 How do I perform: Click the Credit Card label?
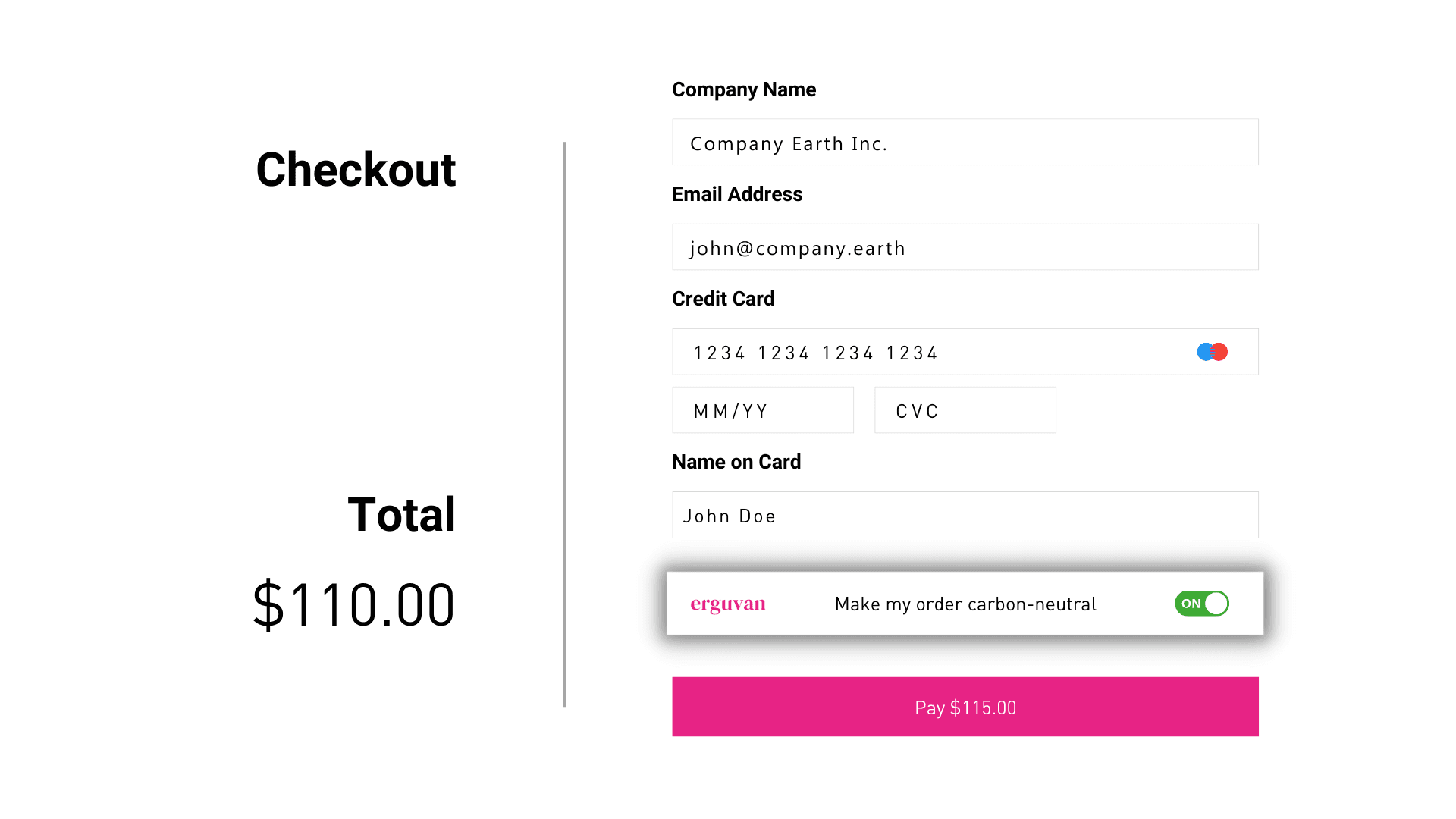pos(723,299)
